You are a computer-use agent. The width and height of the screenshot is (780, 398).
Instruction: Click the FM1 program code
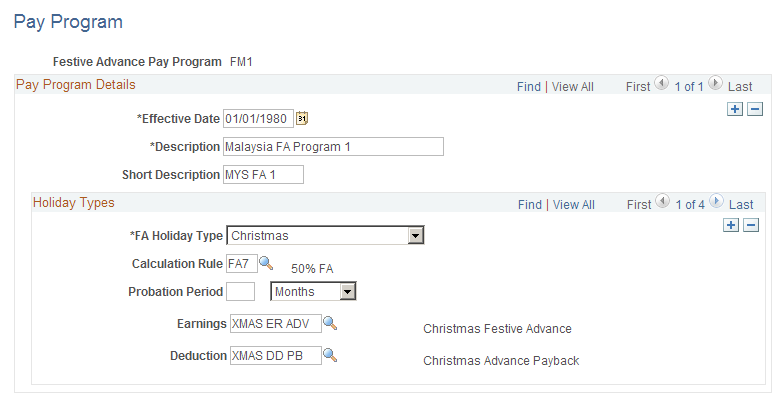(x=241, y=62)
